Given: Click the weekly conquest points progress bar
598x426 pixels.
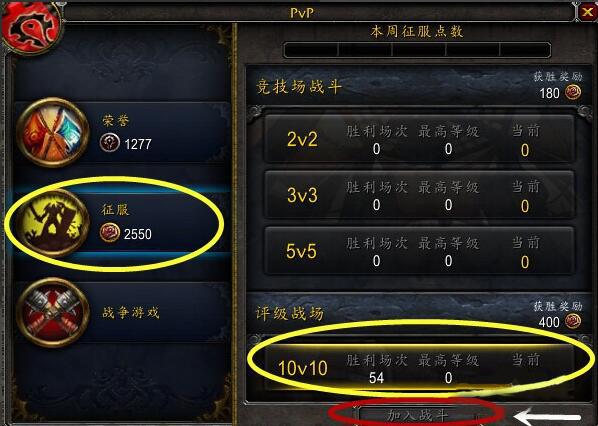Looking at the screenshot, I should [x=417, y=50].
